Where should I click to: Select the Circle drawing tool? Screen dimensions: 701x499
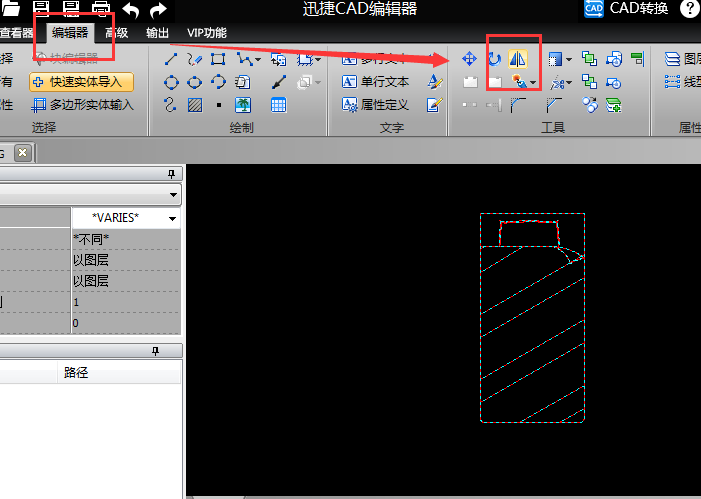point(171,82)
